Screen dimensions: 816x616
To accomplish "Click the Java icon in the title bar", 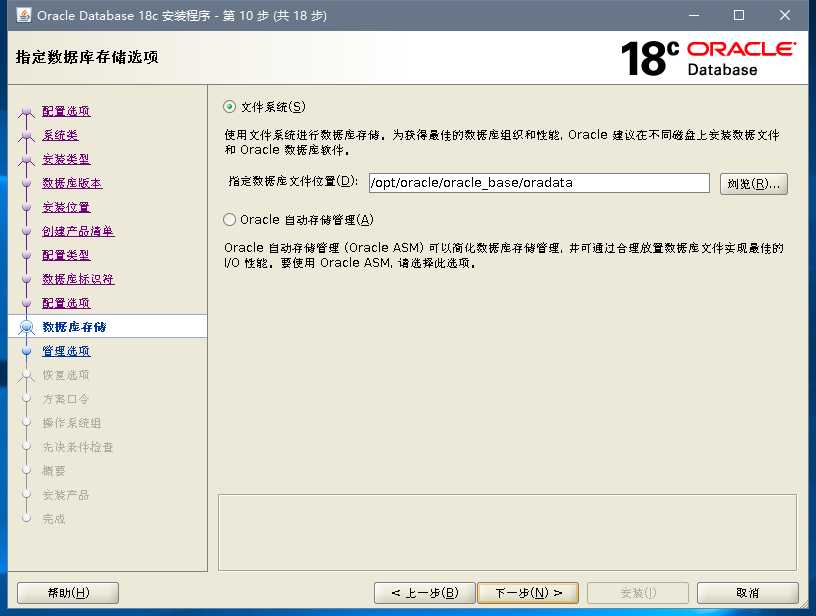I will coord(23,15).
